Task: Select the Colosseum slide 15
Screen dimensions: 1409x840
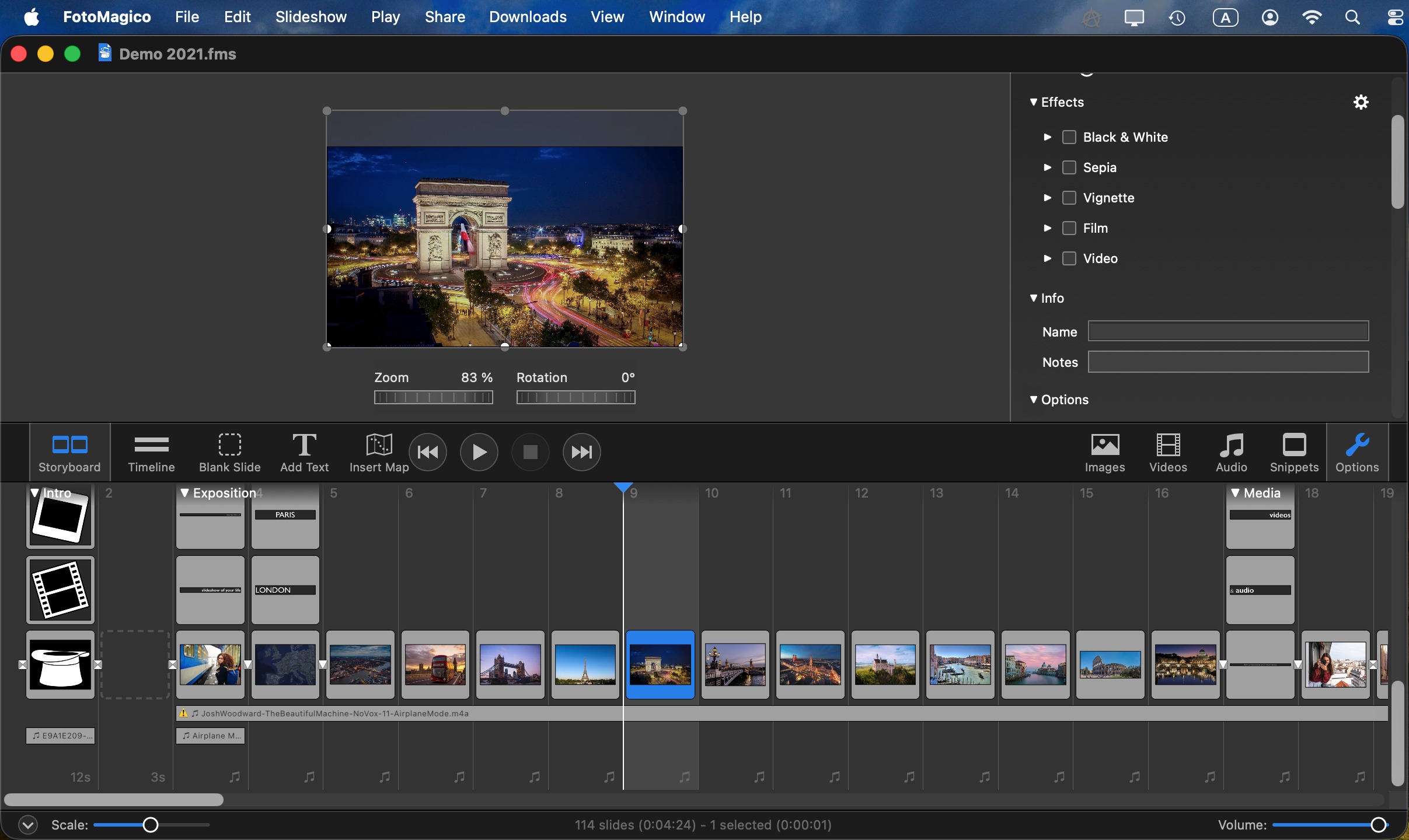Action: point(1110,664)
